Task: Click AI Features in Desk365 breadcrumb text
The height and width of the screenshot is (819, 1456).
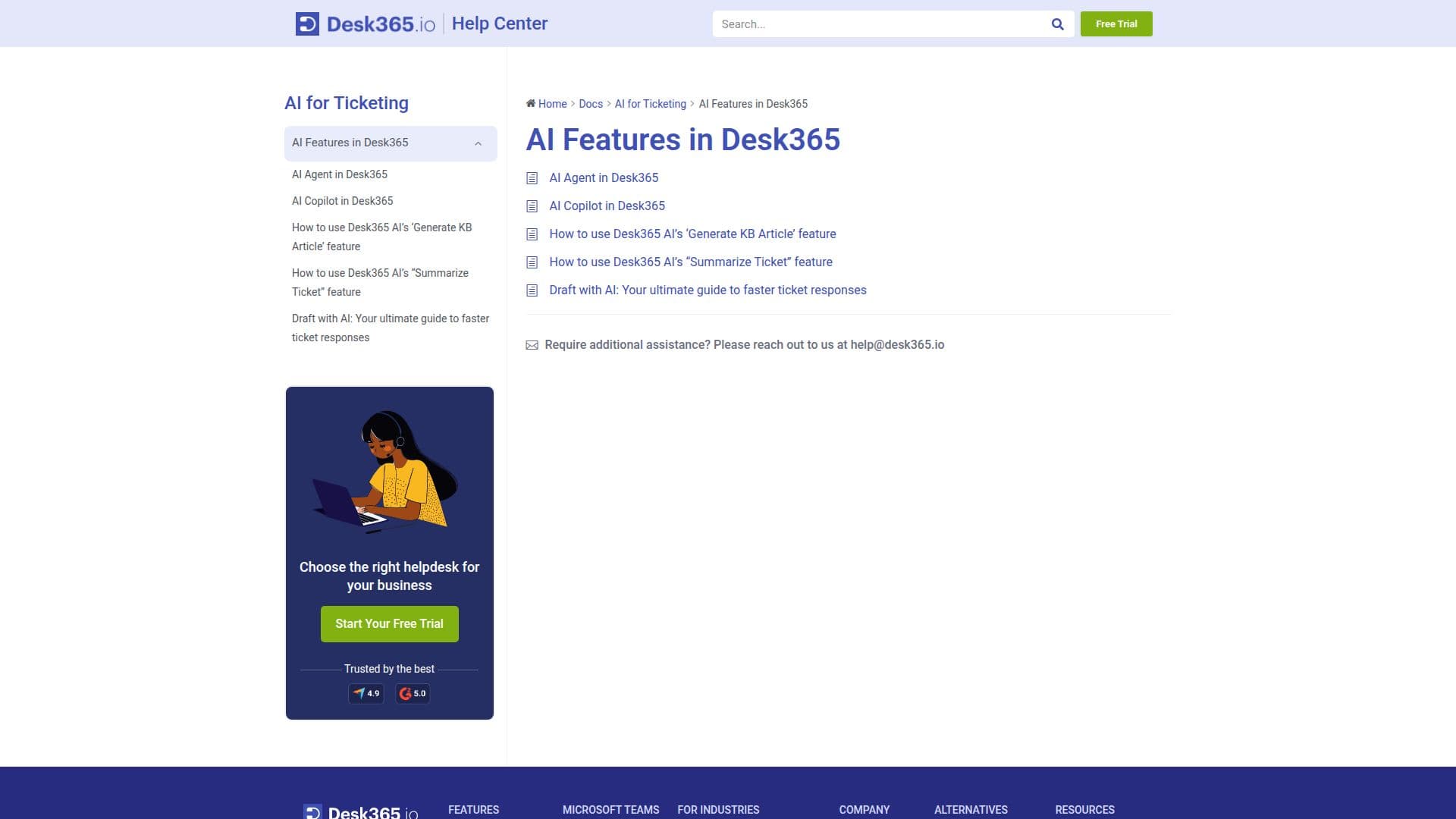Action: 753,104
